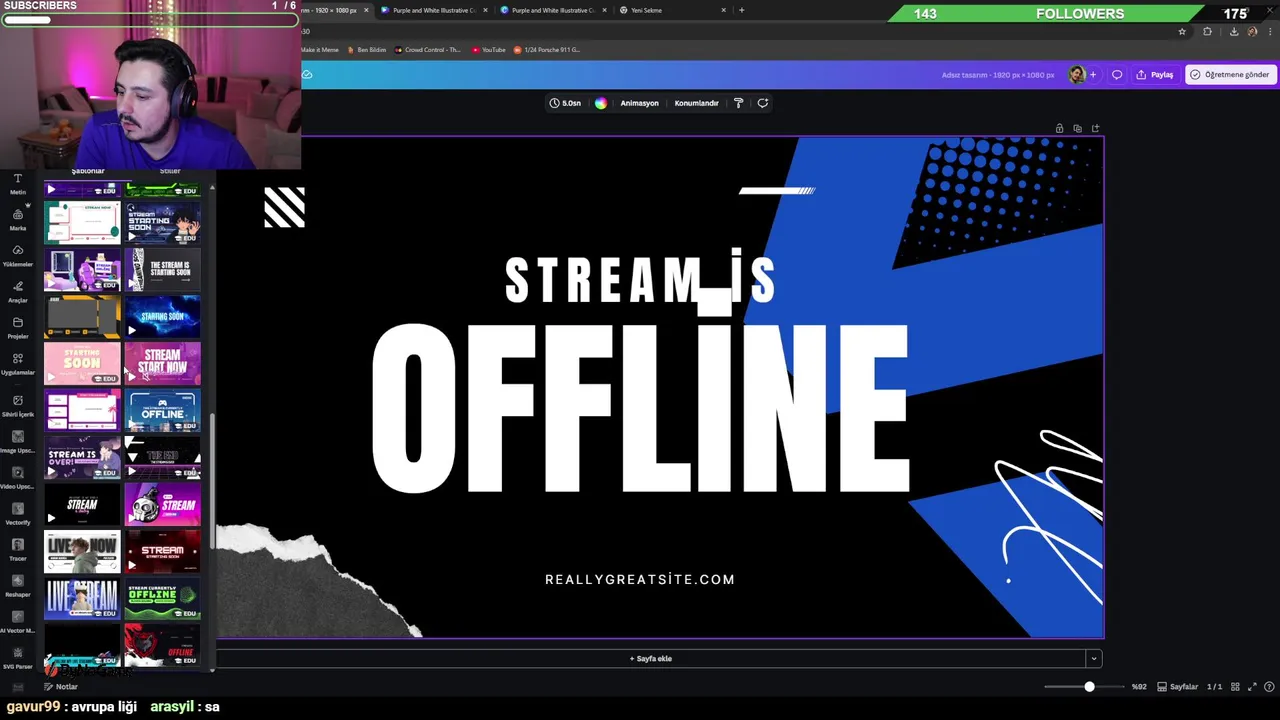Screen dimensions: 1280x720
Task: Select the Stream Start Now template
Action: pos(162,364)
